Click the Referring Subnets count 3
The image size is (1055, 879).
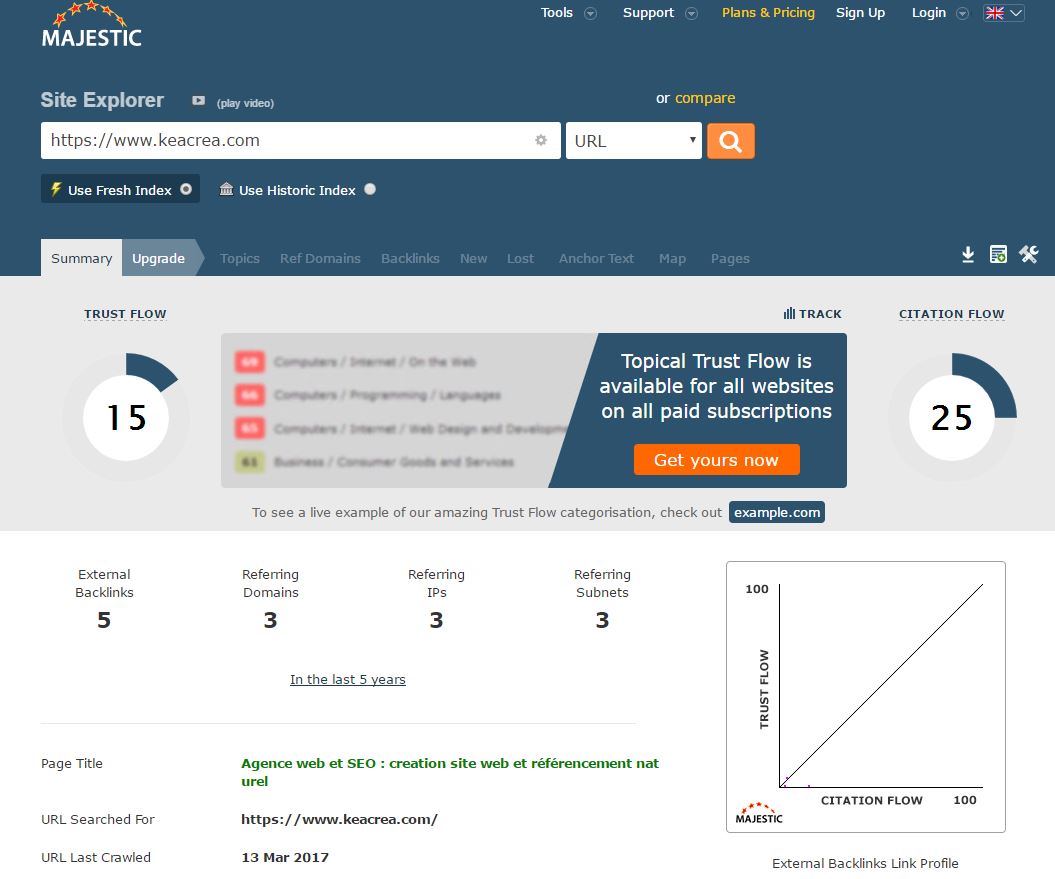coord(602,620)
